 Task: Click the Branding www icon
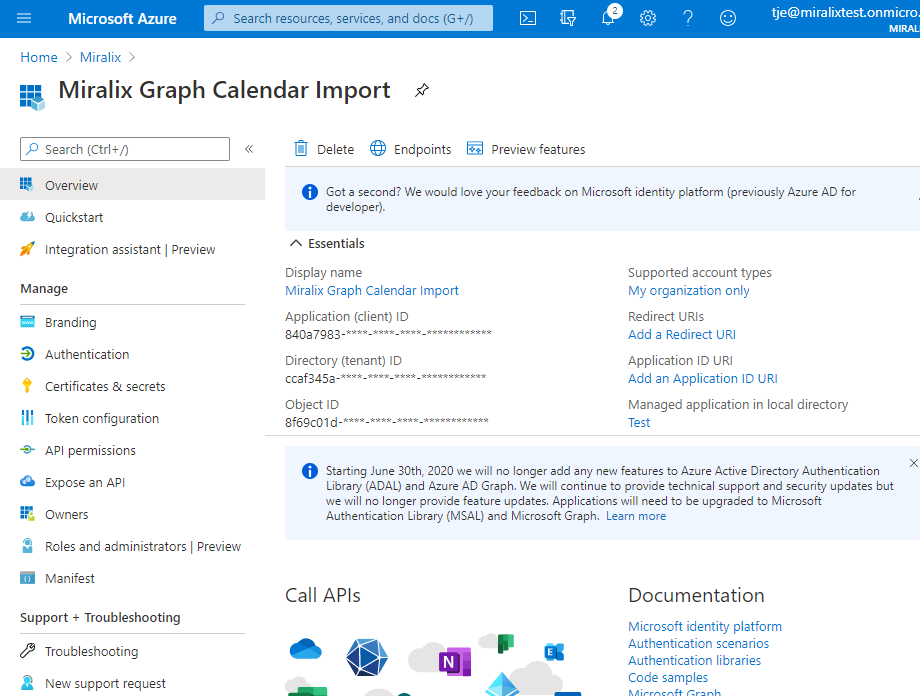coord(28,322)
